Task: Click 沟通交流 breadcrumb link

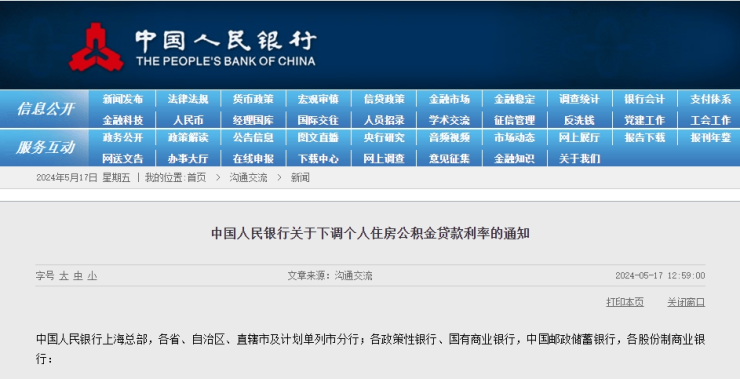Action: click(248, 178)
